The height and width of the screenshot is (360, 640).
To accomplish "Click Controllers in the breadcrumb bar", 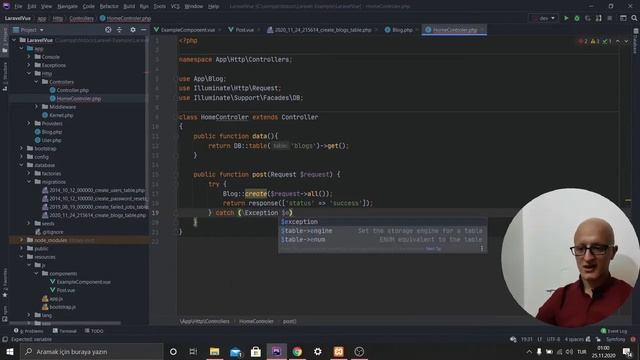I will click(x=81, y=18).
